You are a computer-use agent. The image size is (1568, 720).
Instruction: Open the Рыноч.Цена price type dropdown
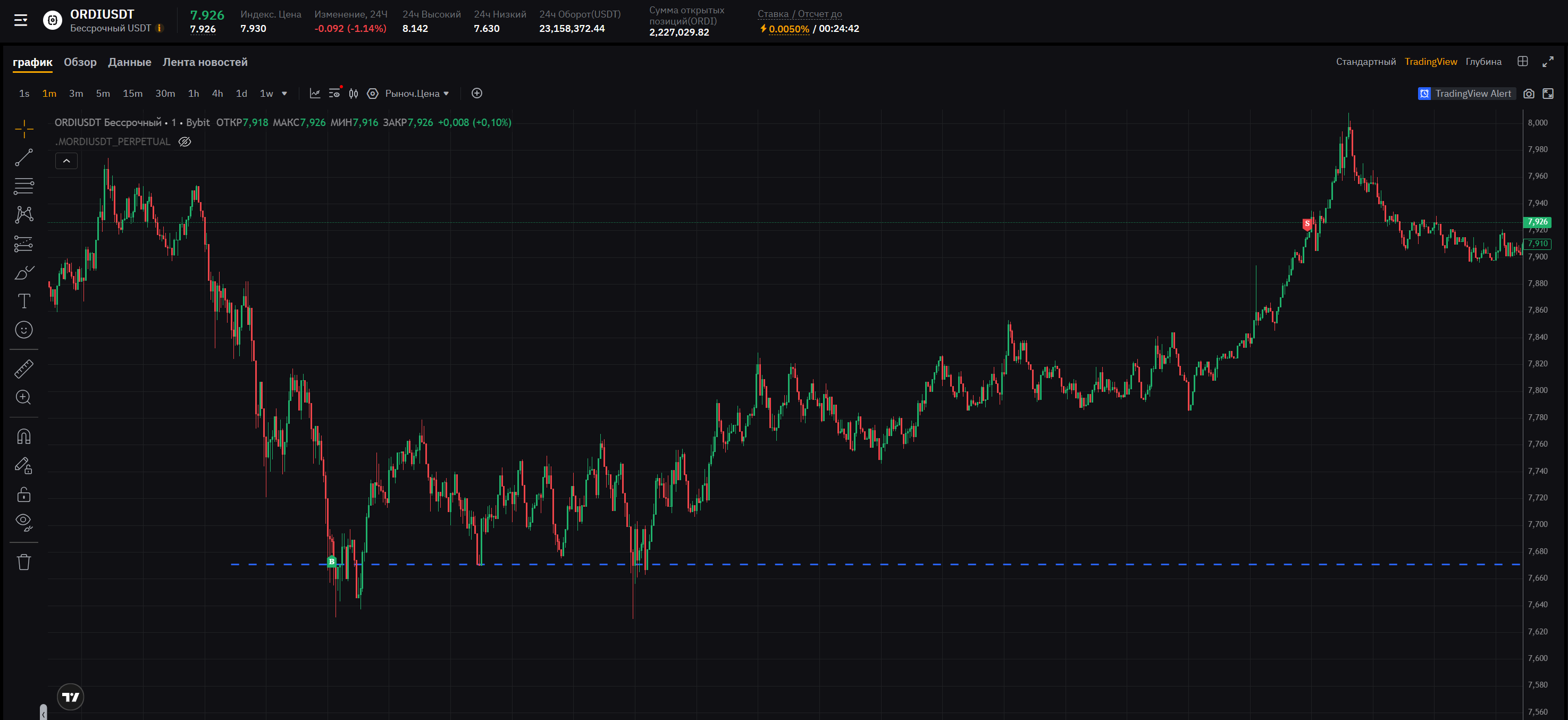[x=417, y=94]
